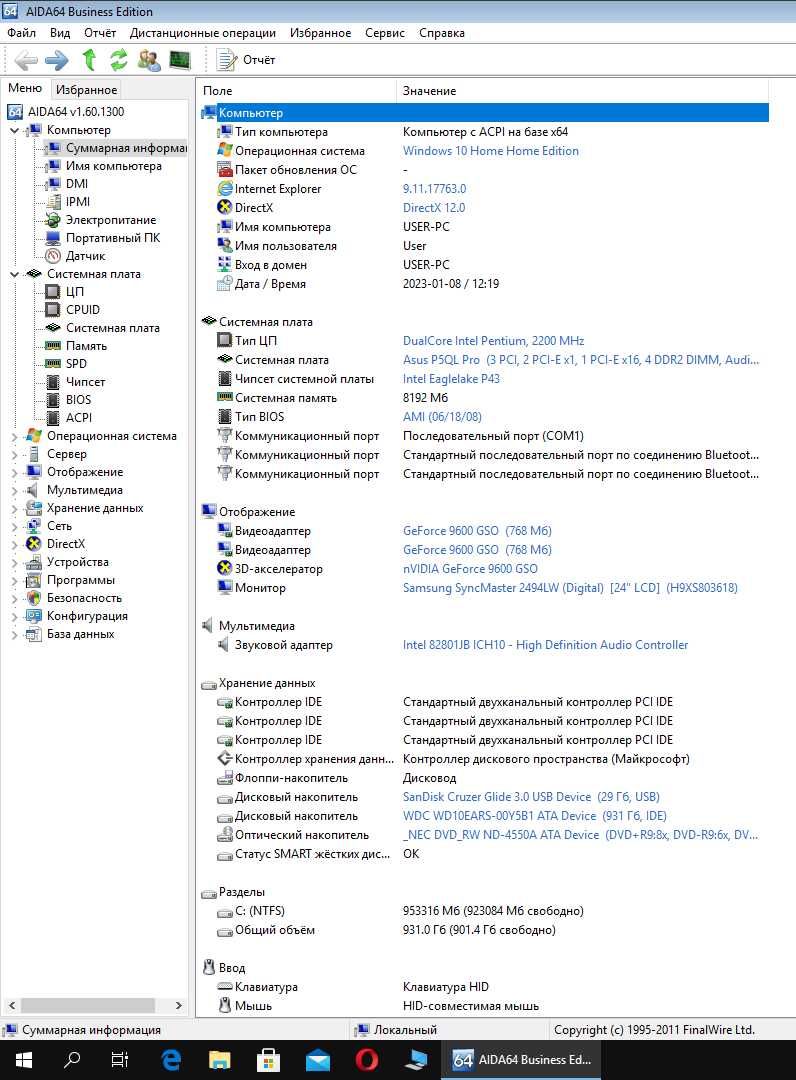Image resolution: width=796 pixels, height=1080 pixels.
Task: Click the Портативный ПК laptop icon
Action: (53, 238)
